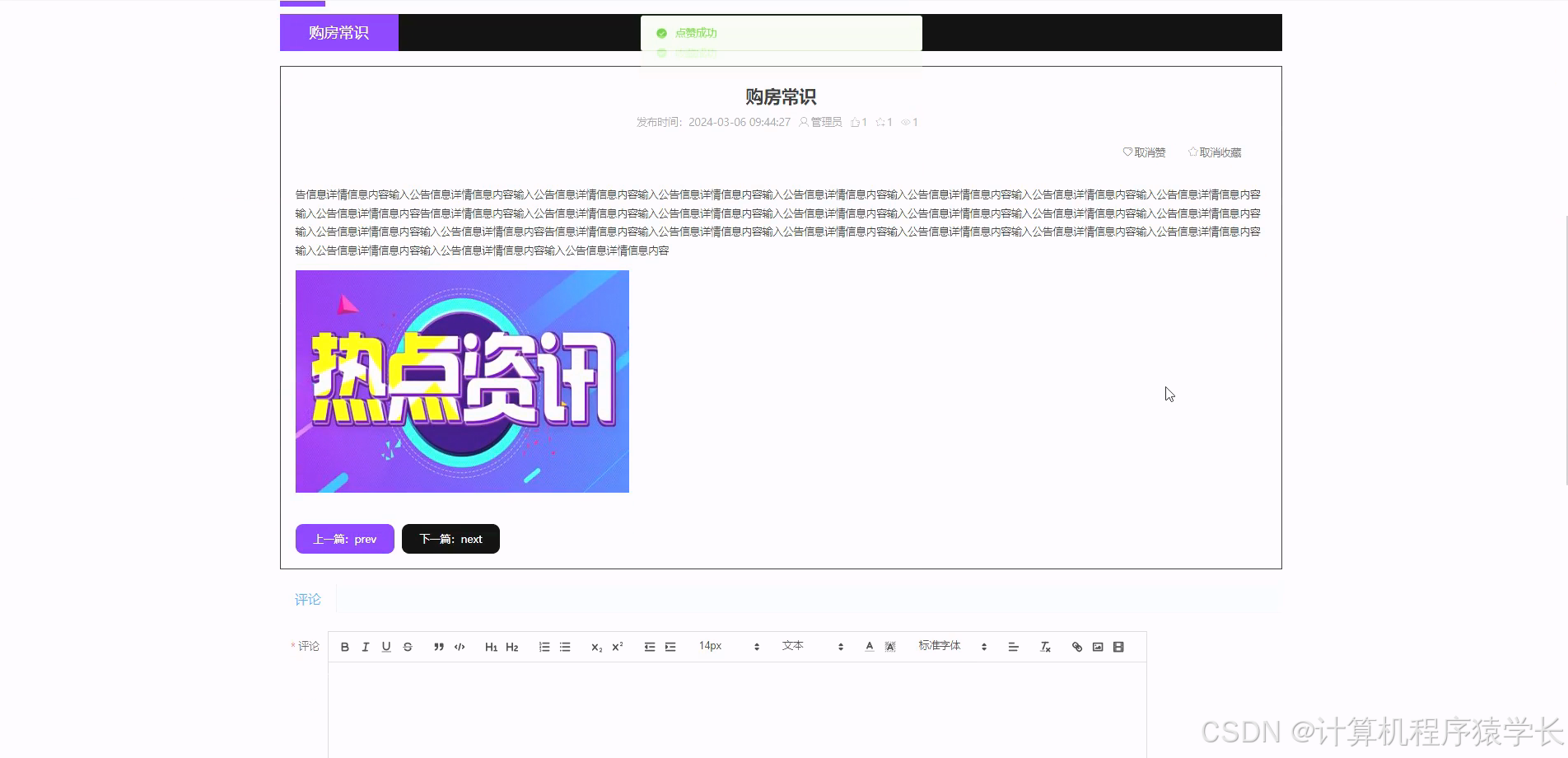
Task: Create an ordered list in the editor
Action: coord(544,647)
